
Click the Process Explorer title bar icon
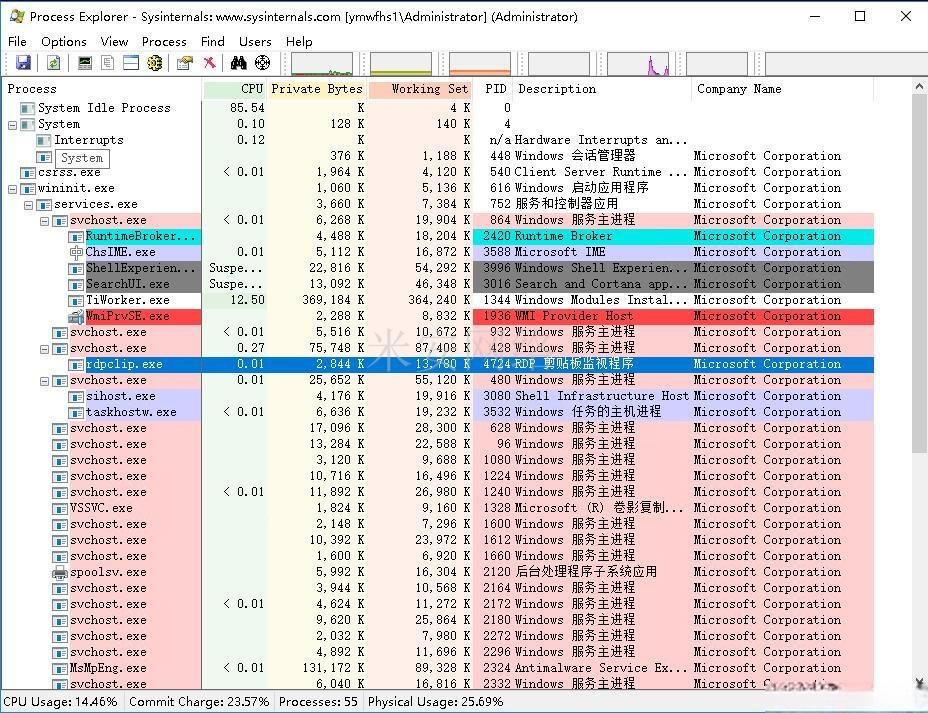pos(17,17)
